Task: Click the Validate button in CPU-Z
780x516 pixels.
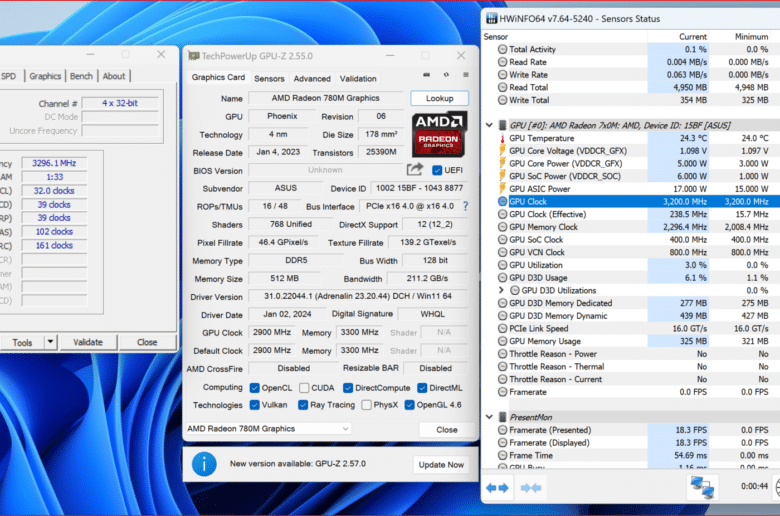Action: (88, 342)
